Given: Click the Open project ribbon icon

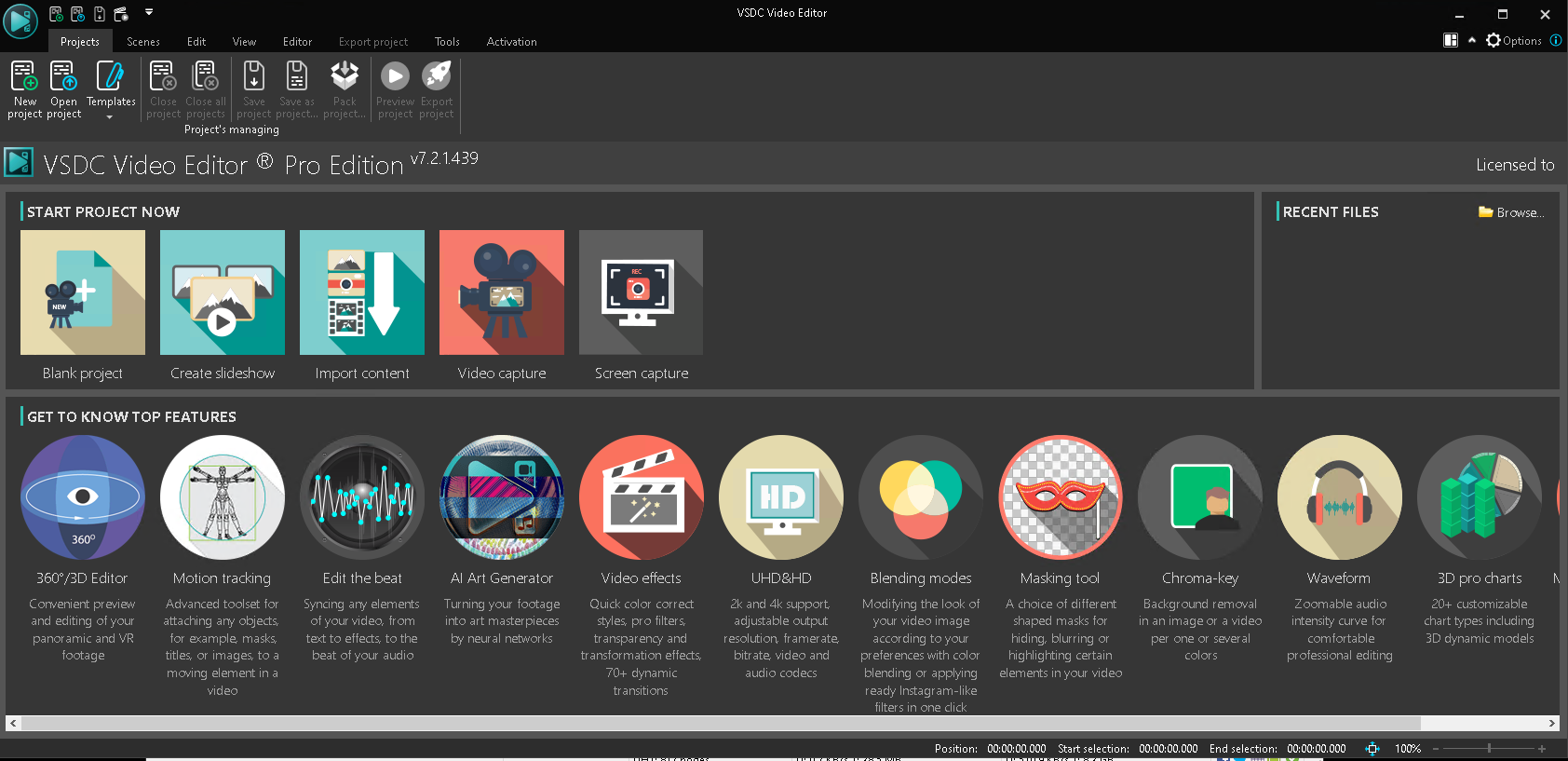Looking at the screenshot, I should coord(63,76).
